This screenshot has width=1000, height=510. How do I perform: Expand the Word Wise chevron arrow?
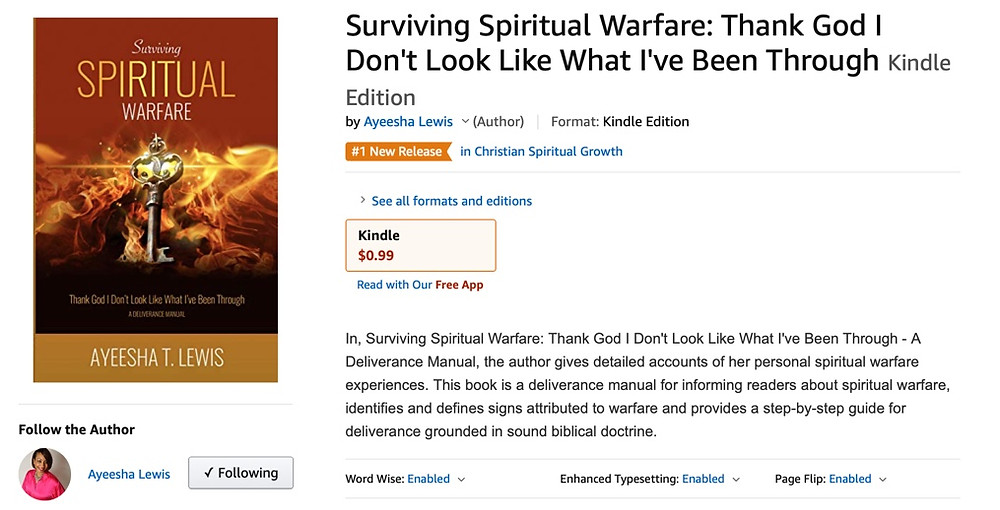(x=461, y=479)
